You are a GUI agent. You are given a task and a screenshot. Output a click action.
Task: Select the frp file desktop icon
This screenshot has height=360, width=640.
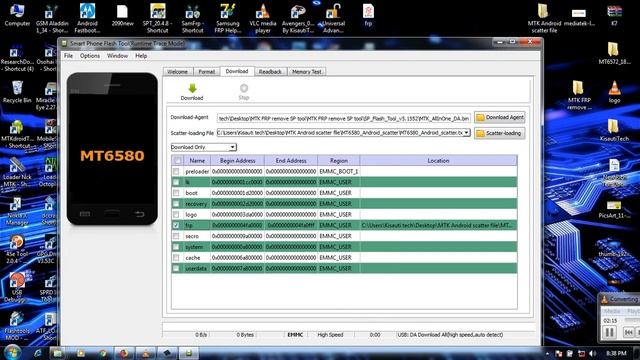click(368, 16)
